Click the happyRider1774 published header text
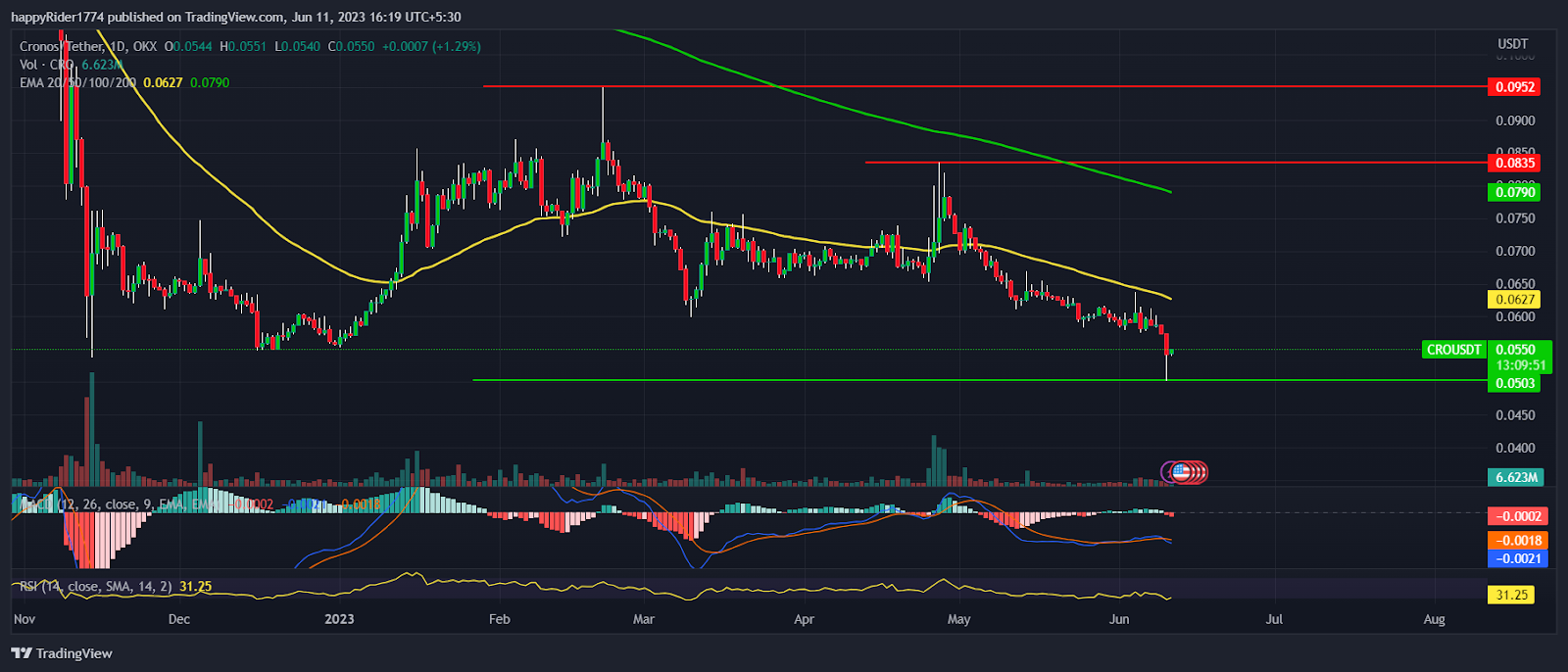 coord(235,17)
